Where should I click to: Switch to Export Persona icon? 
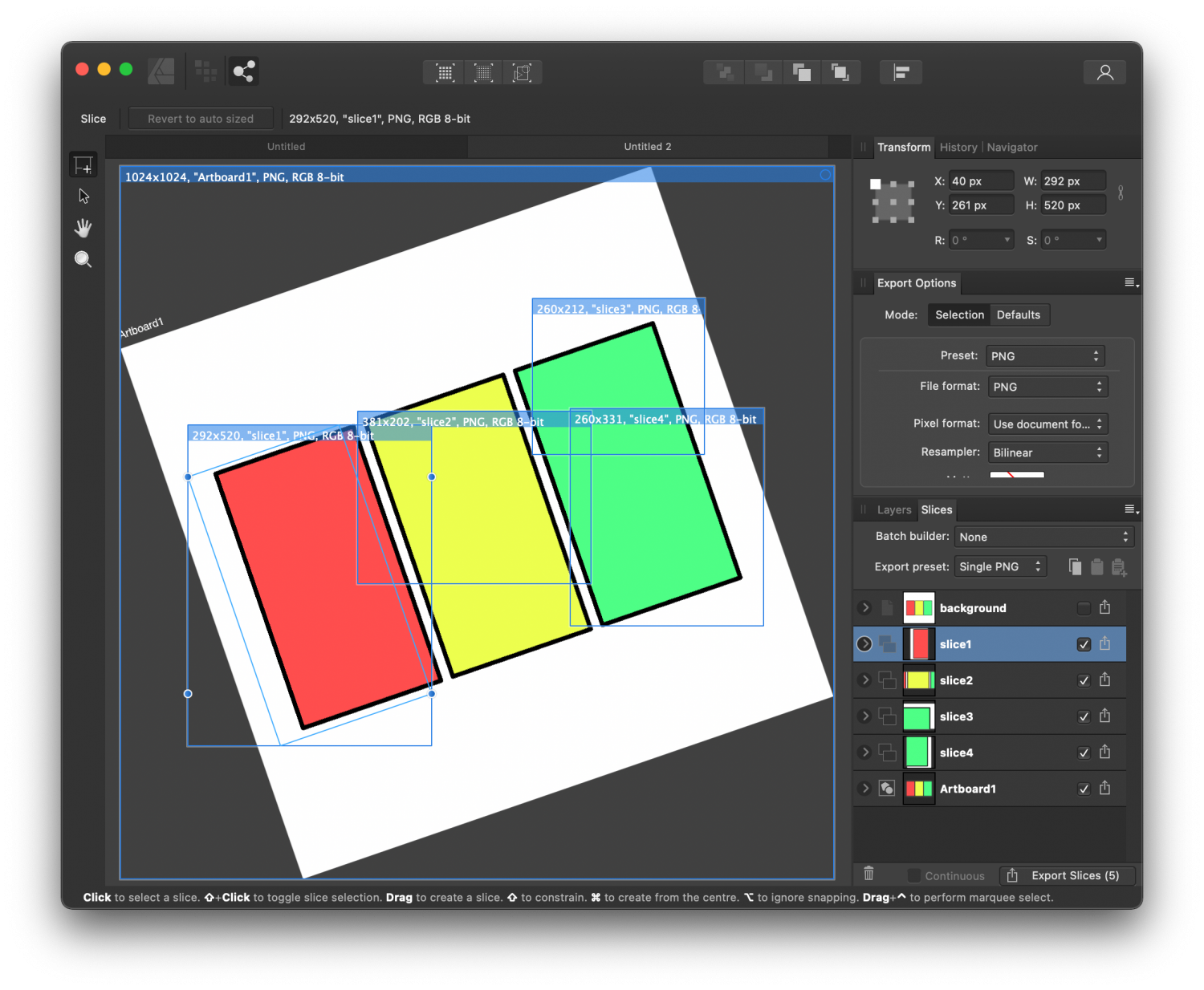click(x=243, y=71)
